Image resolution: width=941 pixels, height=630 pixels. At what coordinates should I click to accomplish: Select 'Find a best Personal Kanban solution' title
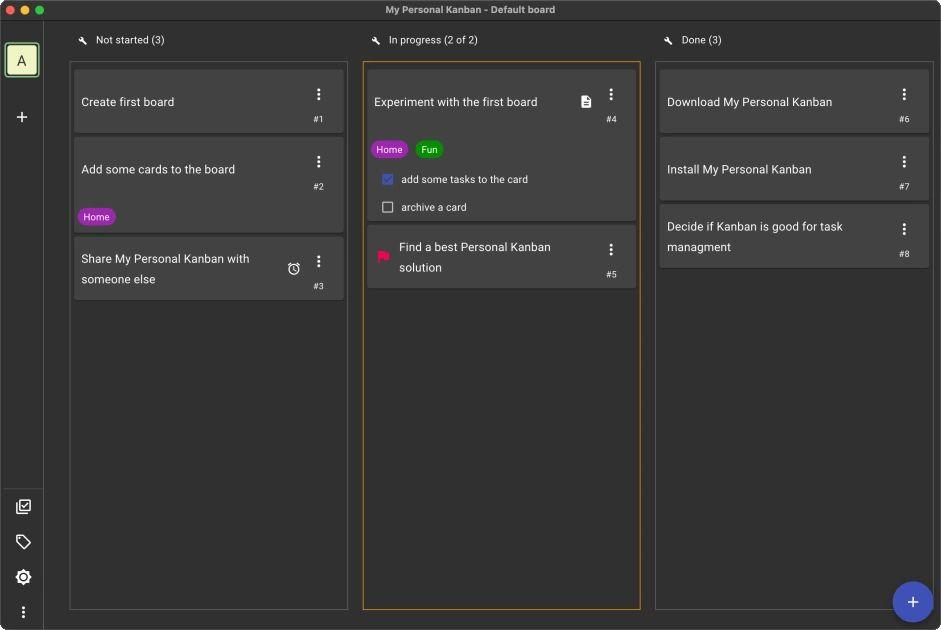coord(475,257)
